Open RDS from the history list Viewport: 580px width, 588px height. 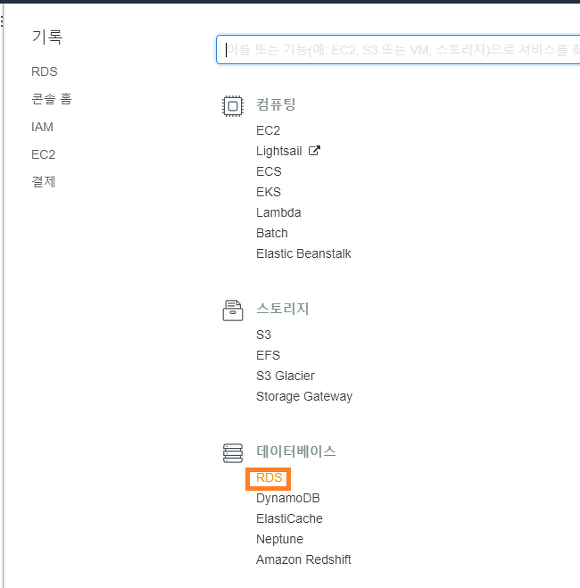click(44, 71)
